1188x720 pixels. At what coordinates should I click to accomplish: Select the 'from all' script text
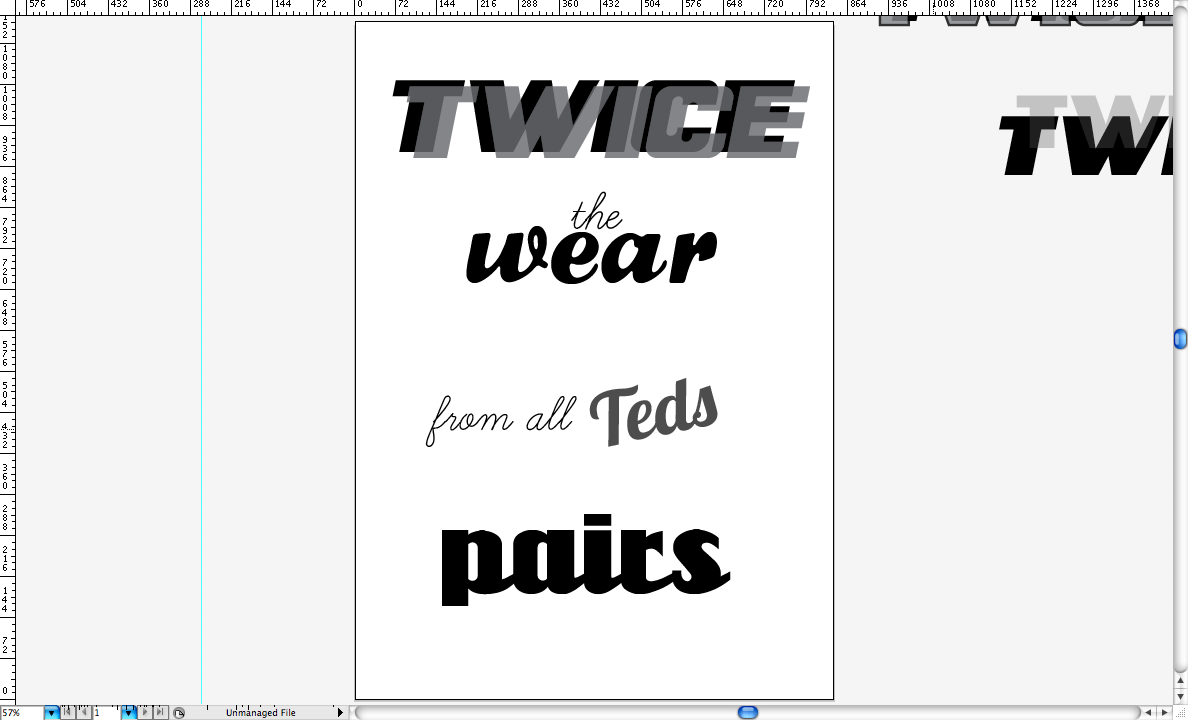500,420
